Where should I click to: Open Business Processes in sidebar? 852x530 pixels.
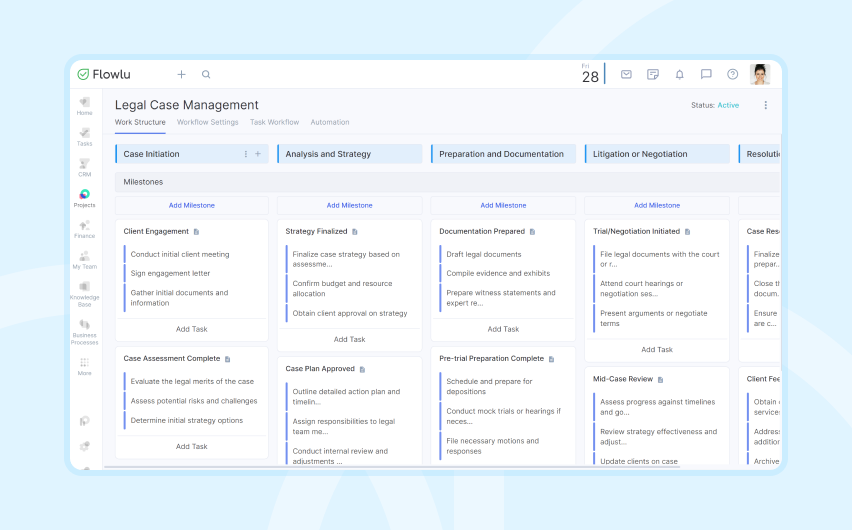(x=84, y=332)
